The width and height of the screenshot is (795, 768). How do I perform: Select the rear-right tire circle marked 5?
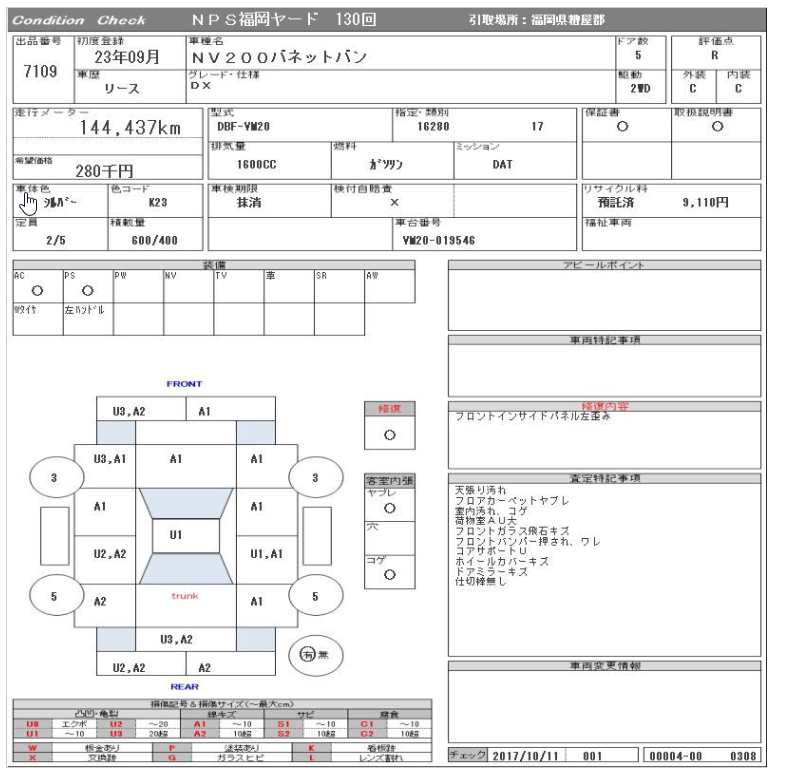315,596
